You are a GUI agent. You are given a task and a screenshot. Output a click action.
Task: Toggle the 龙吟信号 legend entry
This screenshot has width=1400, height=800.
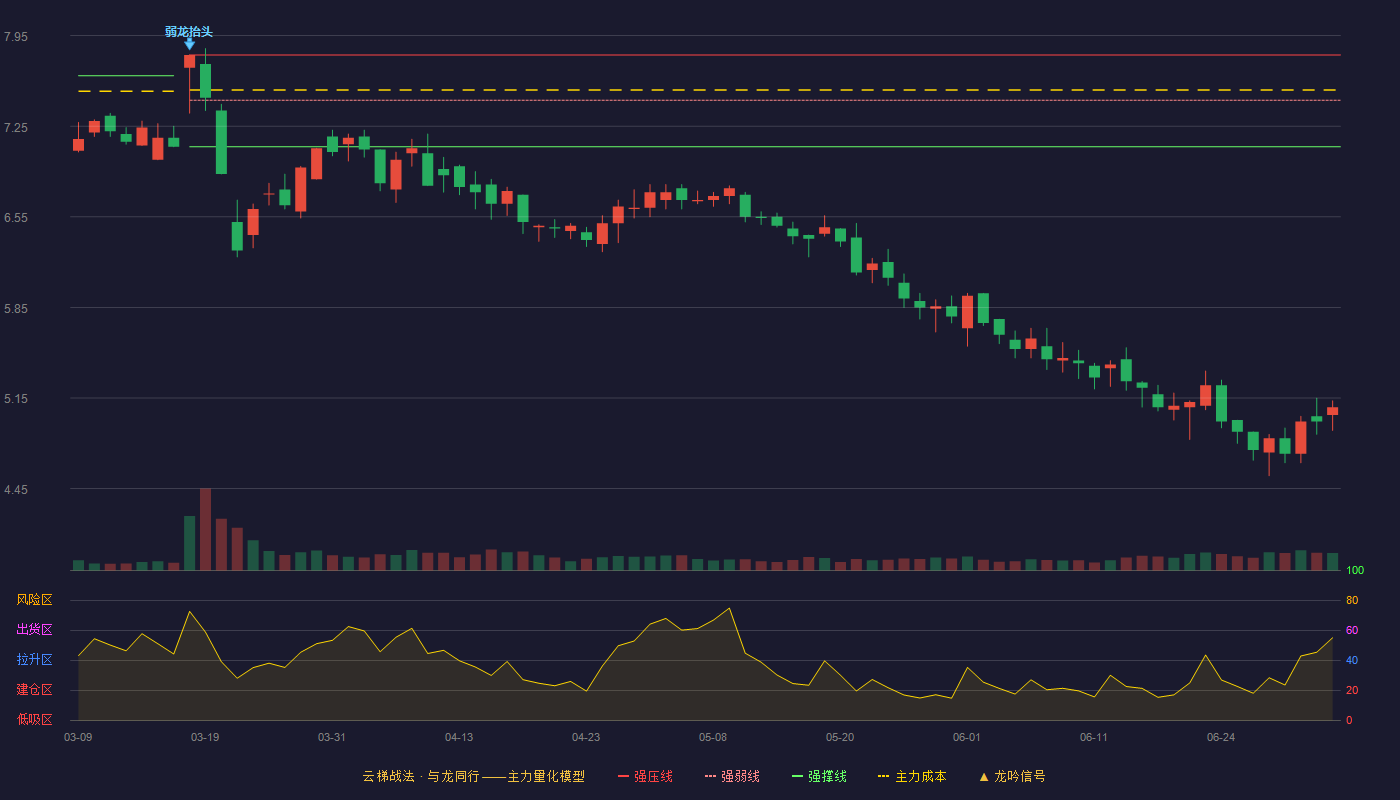coord(1011,776)
